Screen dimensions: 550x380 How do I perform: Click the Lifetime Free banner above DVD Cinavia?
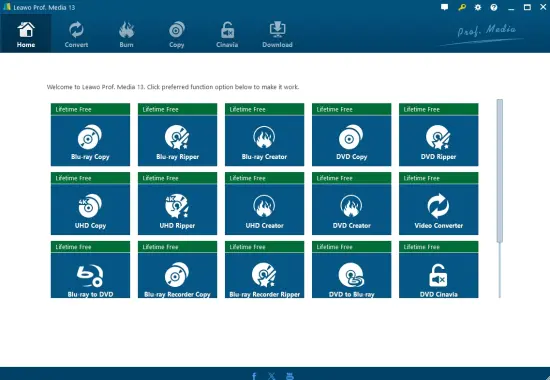coord(438,247)
